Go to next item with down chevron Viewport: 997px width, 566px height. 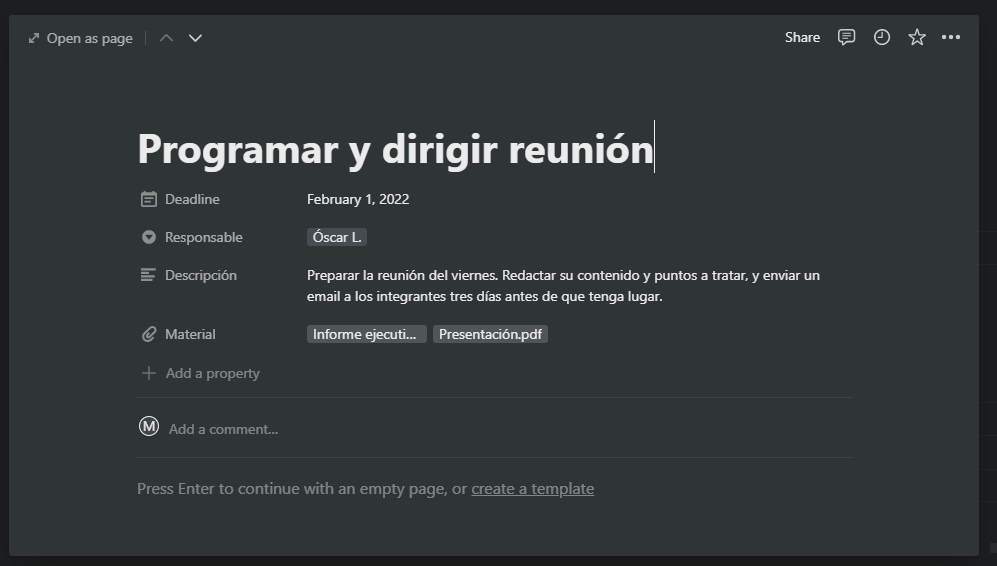(195, 38)
